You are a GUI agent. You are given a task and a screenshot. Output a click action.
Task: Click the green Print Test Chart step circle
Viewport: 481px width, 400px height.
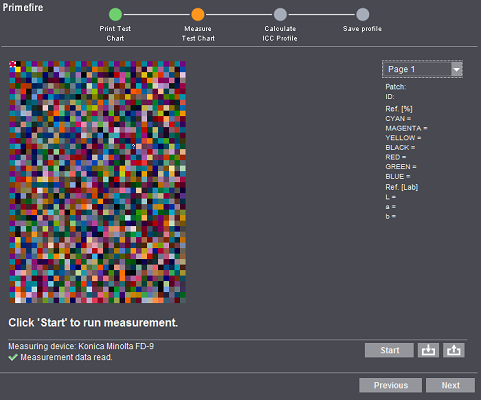coord(115,15)
